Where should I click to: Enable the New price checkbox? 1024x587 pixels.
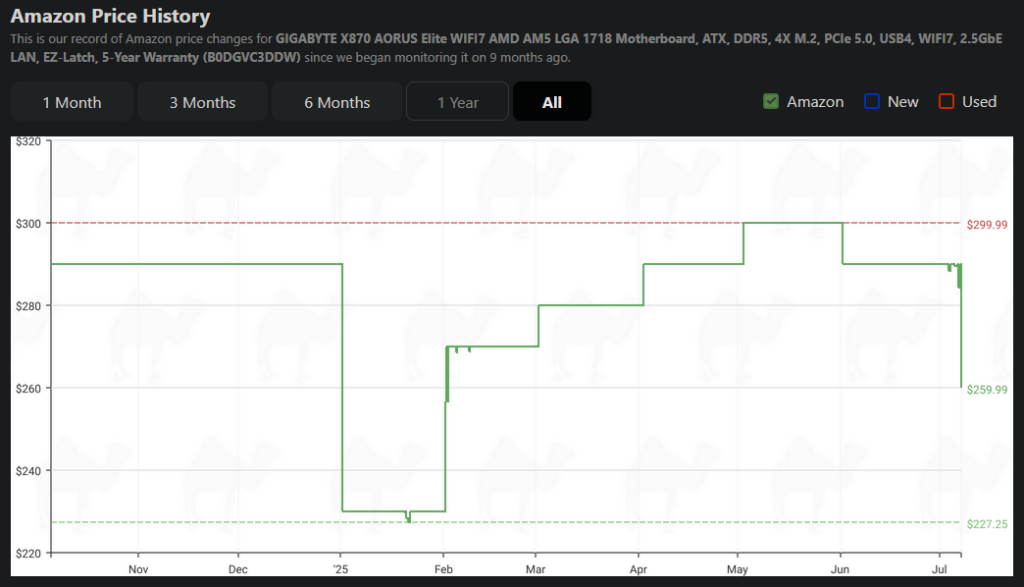pos(871,101)
